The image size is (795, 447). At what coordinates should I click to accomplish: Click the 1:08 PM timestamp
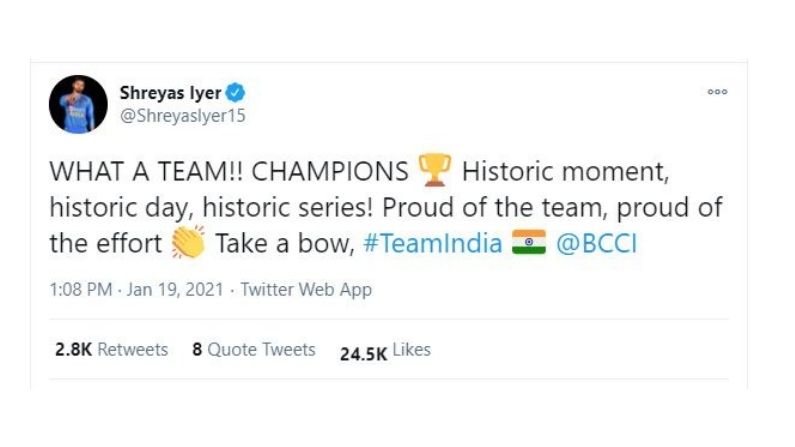(81, 289)
